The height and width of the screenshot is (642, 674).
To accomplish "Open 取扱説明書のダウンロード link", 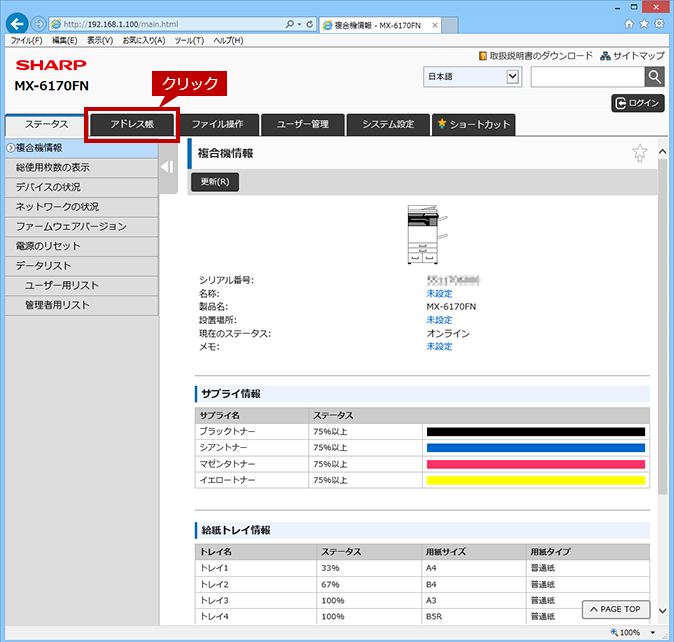I will coord(536,56).
